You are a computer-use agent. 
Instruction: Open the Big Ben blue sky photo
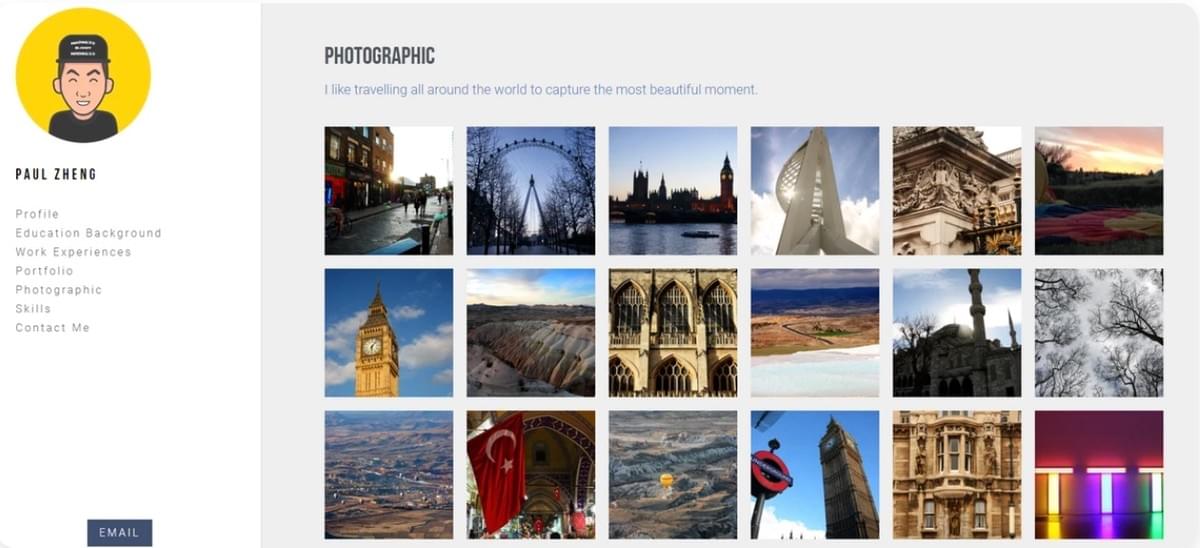click(389, 333)
